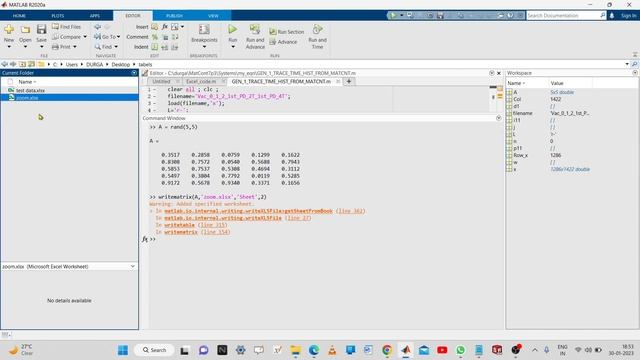Viewport: 640px width, 360px height.
Task: Click the writeXLSFile link in warning
Action: click(x=222, y=218)
